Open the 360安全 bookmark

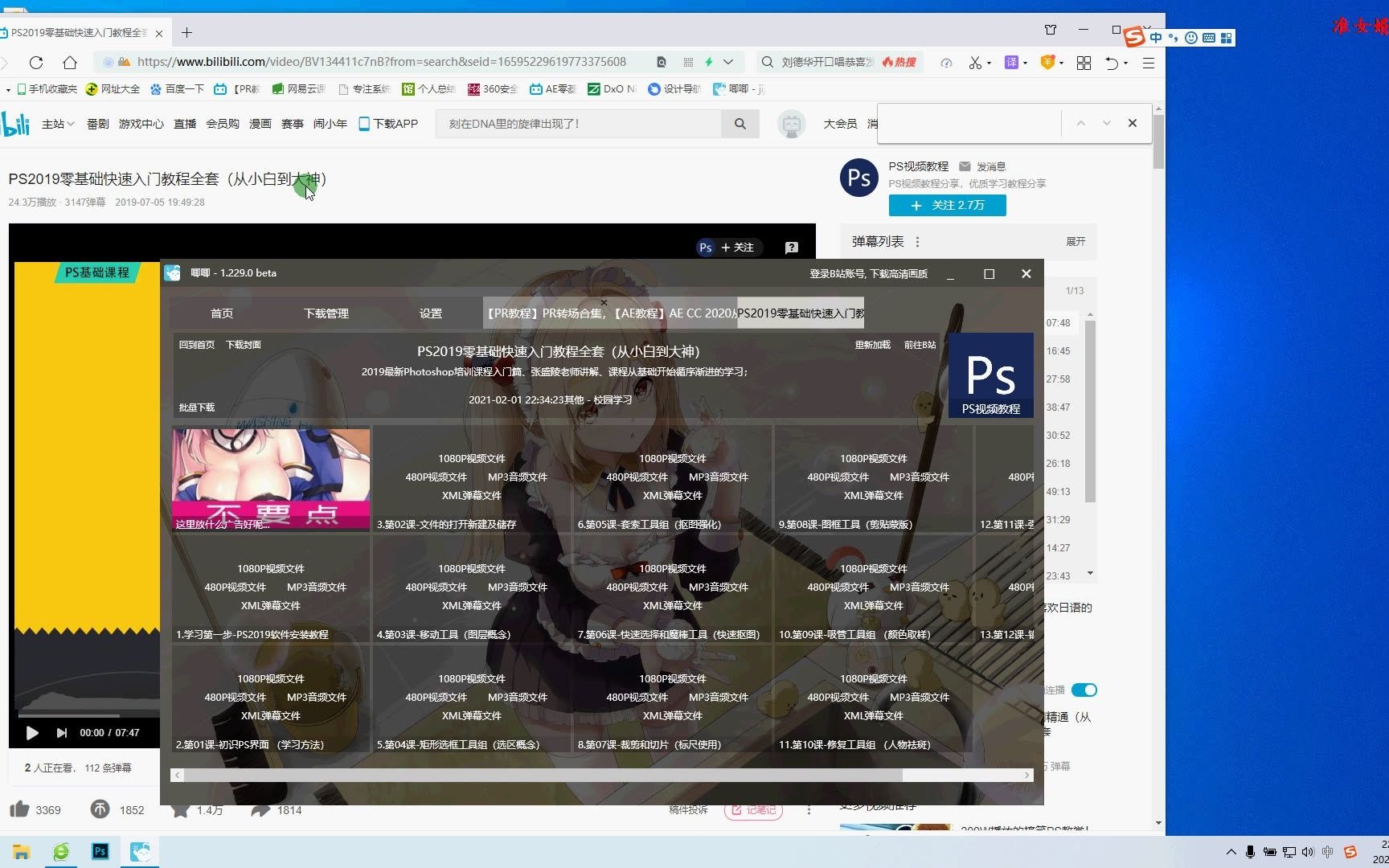[x=493, y=89]
